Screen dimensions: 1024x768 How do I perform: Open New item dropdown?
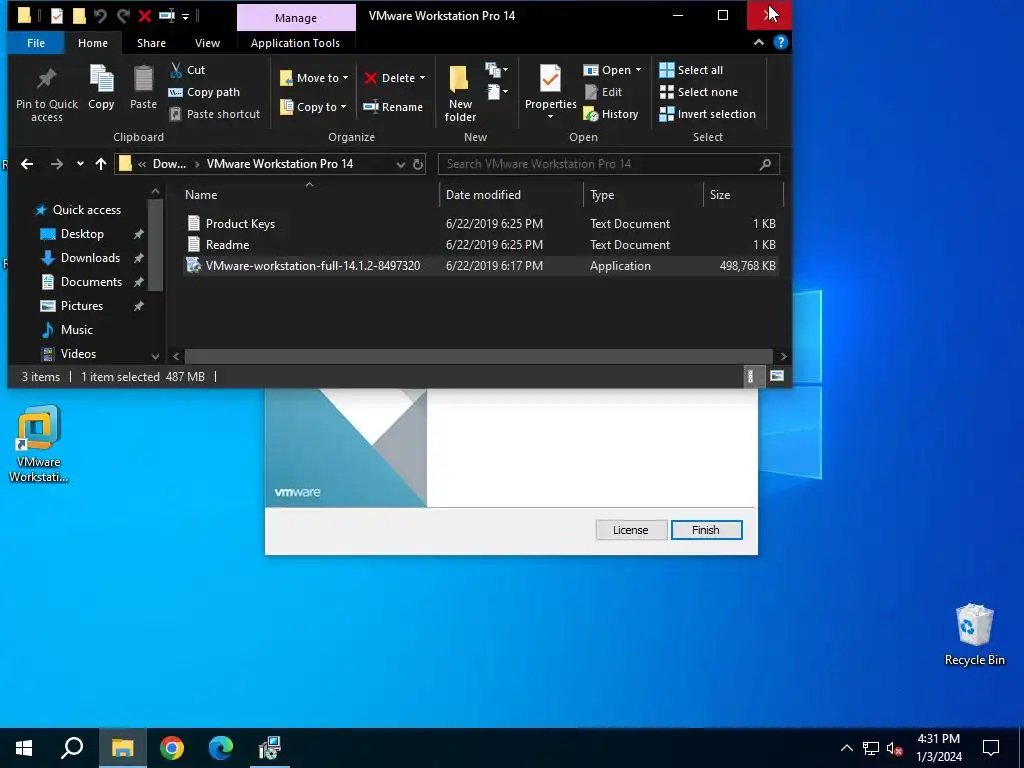click(496, 69)
